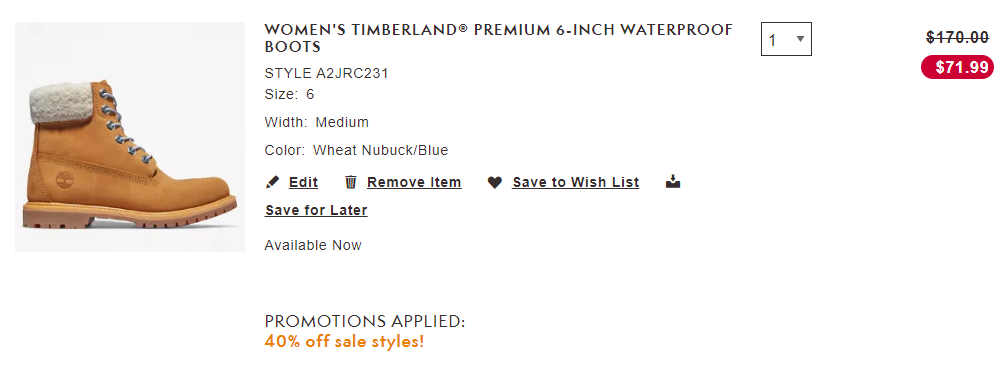The height and width of the screenshot is (374, 1004).
Task: Open the quantity dropdown showing 1
Action: coord(786,39)
